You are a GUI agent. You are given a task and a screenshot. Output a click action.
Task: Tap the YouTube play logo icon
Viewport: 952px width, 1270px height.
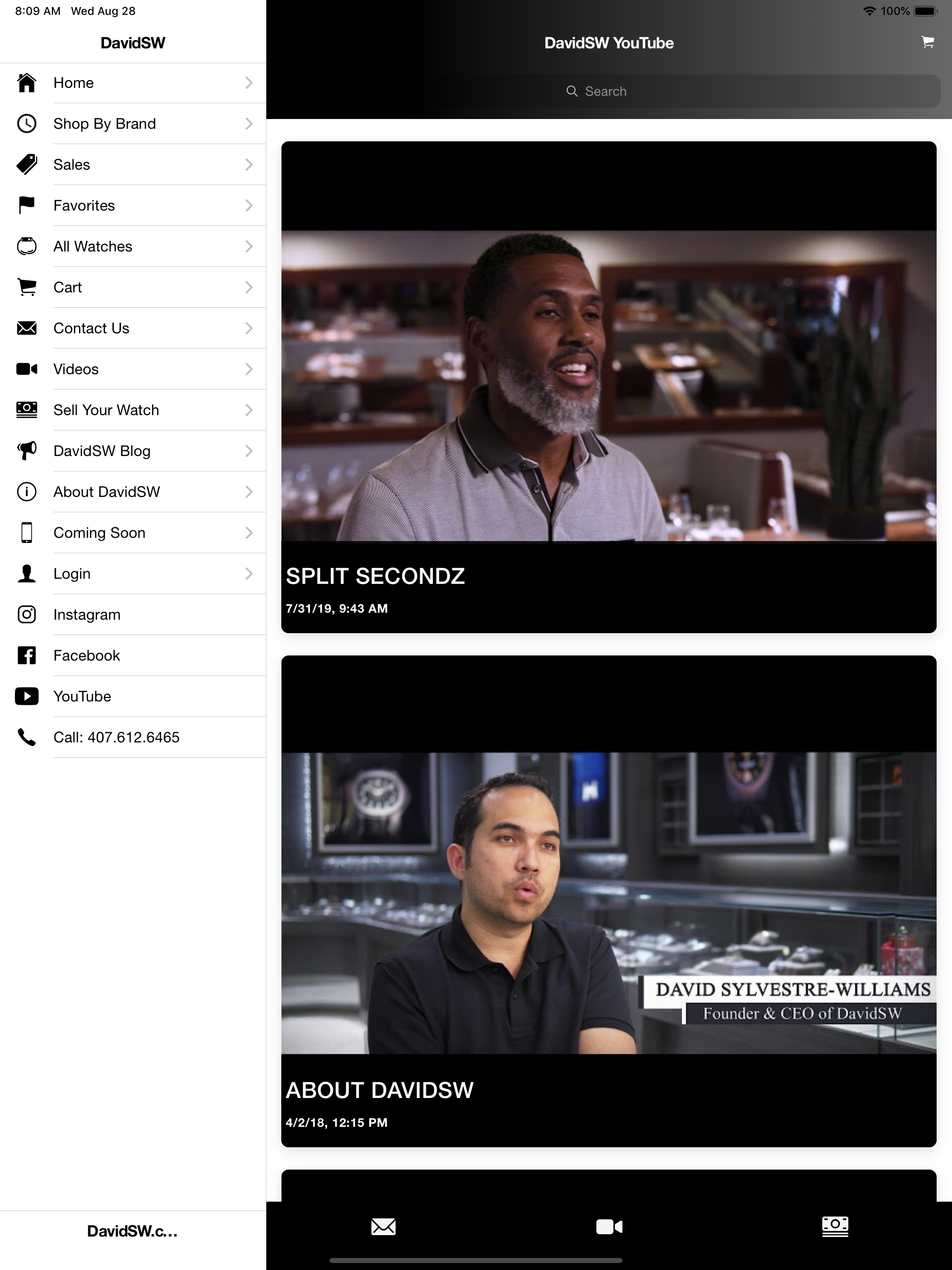(26, 696)
